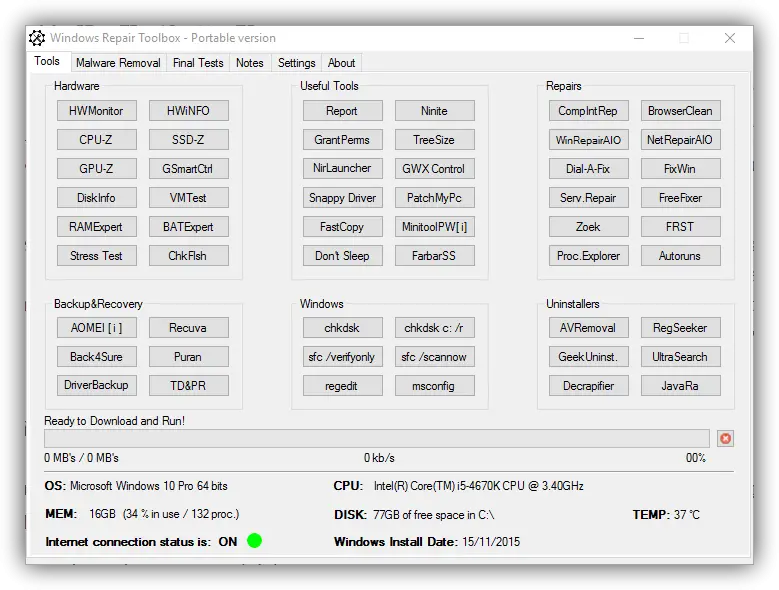Click the JavaRa button

click(x=681, y=385)
